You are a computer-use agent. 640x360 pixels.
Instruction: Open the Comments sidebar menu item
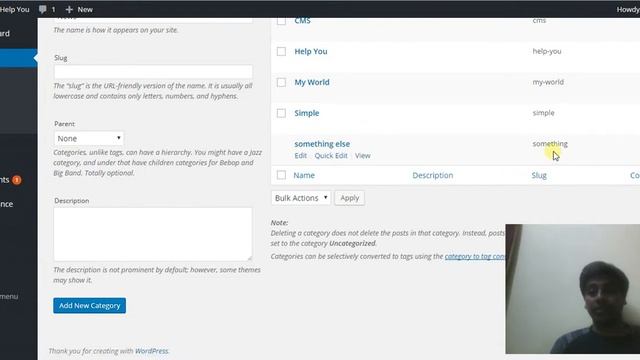point(11,180)
